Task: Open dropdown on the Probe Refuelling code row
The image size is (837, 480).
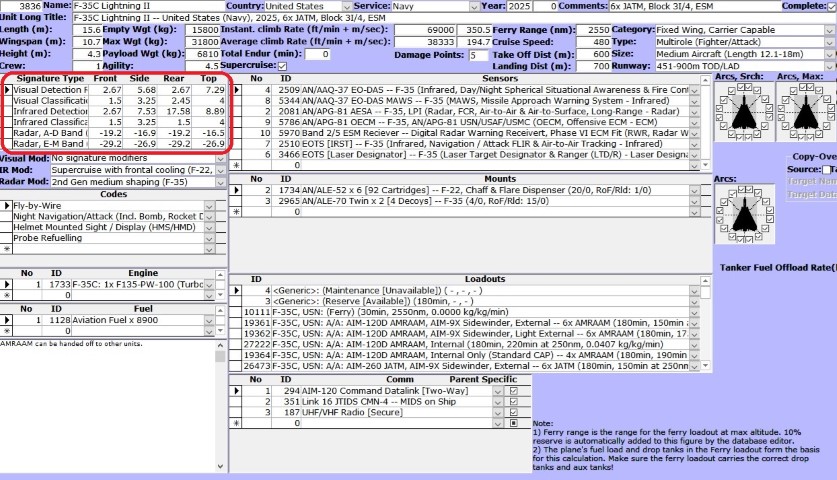Action: pos(209,238)
